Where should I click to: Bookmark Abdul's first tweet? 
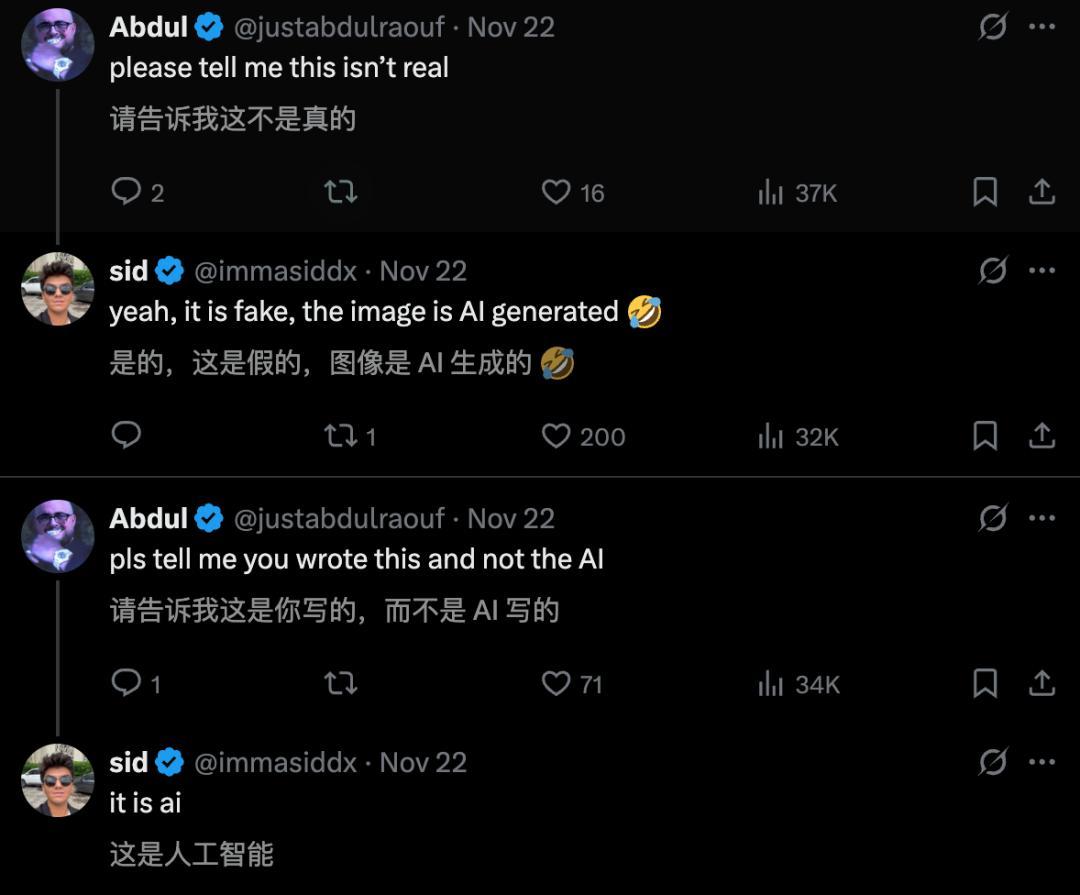pos(985,191)
